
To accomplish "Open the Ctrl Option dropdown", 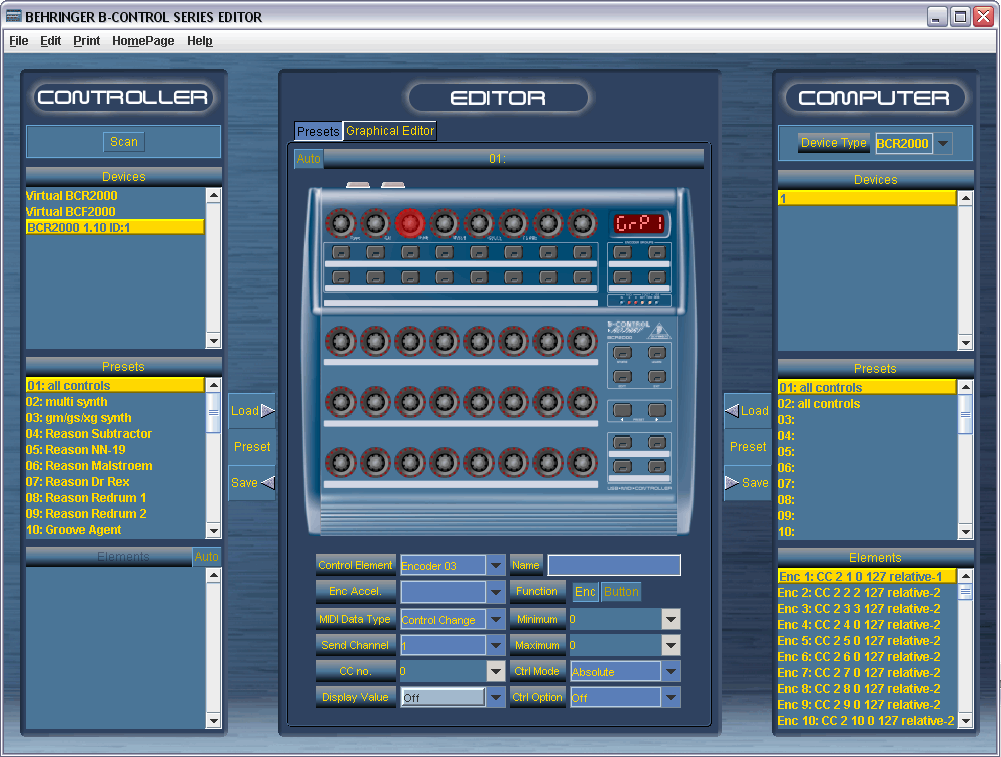I will click(x=670, y=698).
